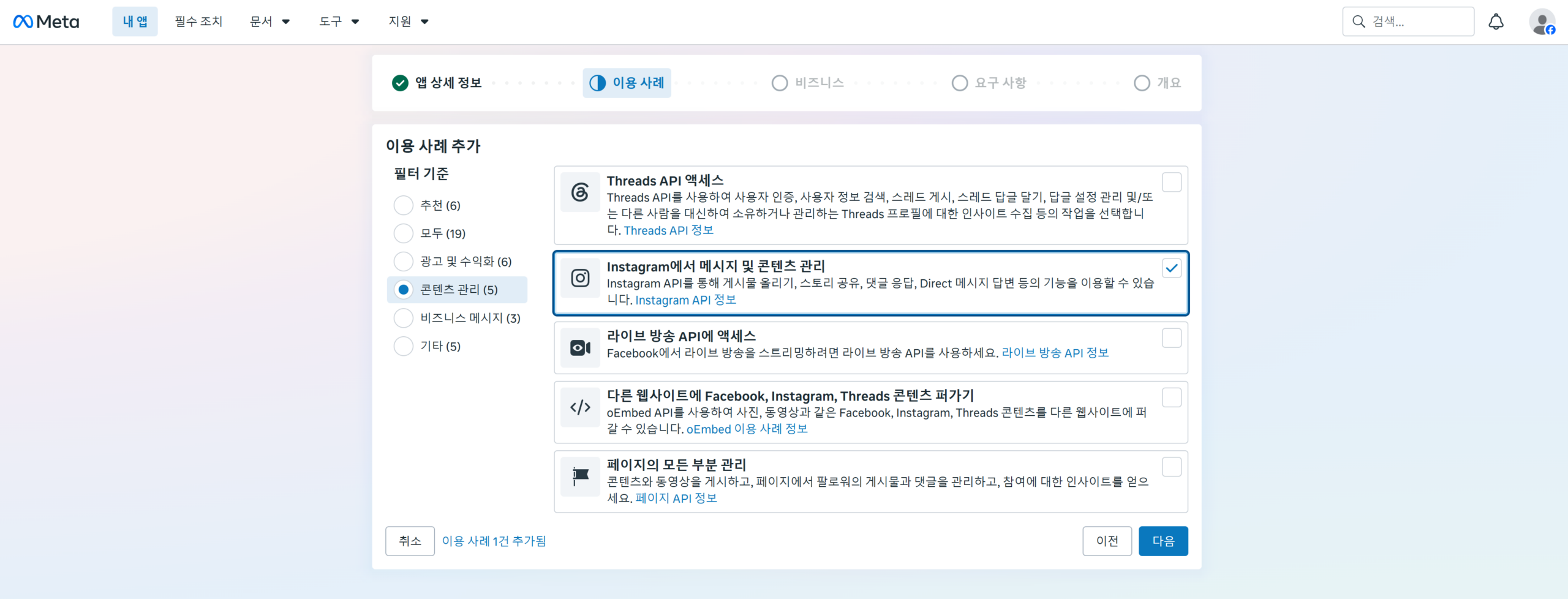Open the 필수 조치 menu item
1568x599 pixels.
pyautogui.click(x=198, y=21)
